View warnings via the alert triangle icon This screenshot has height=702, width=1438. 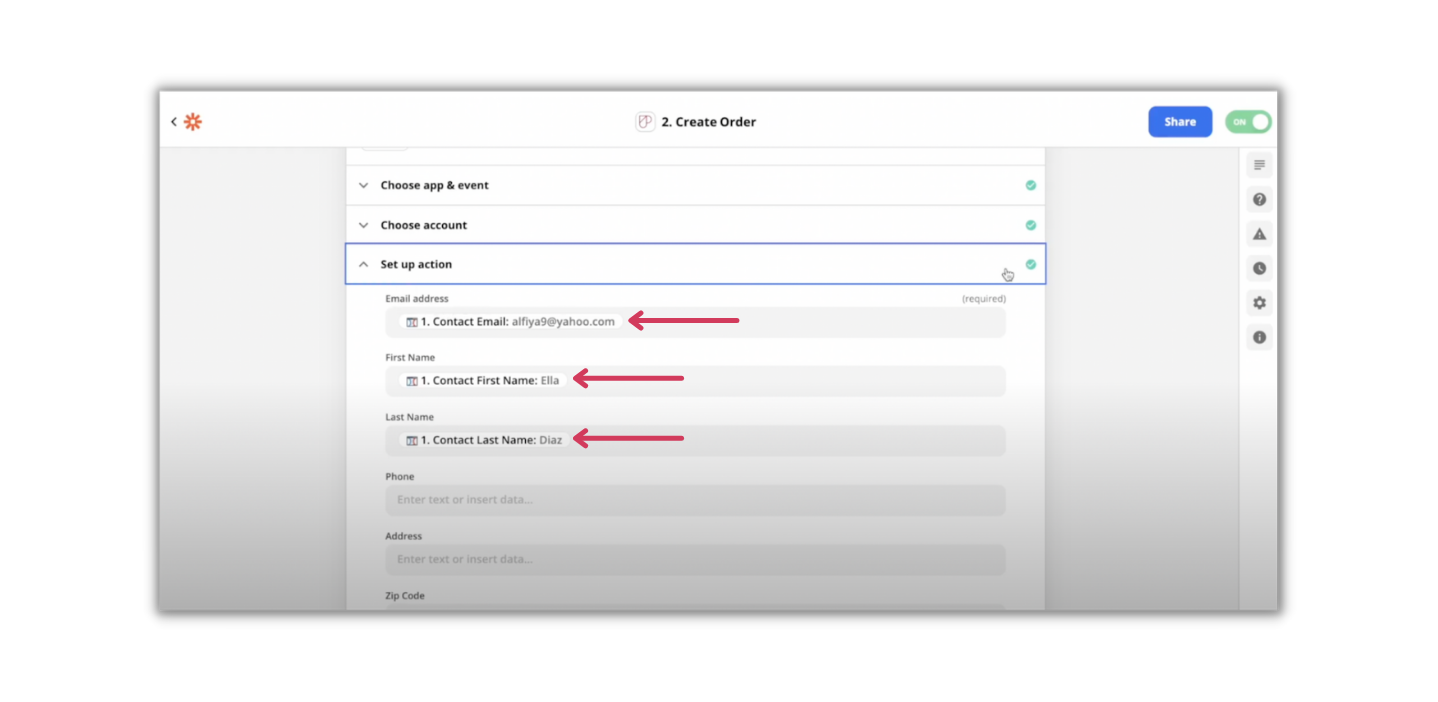1258,233
